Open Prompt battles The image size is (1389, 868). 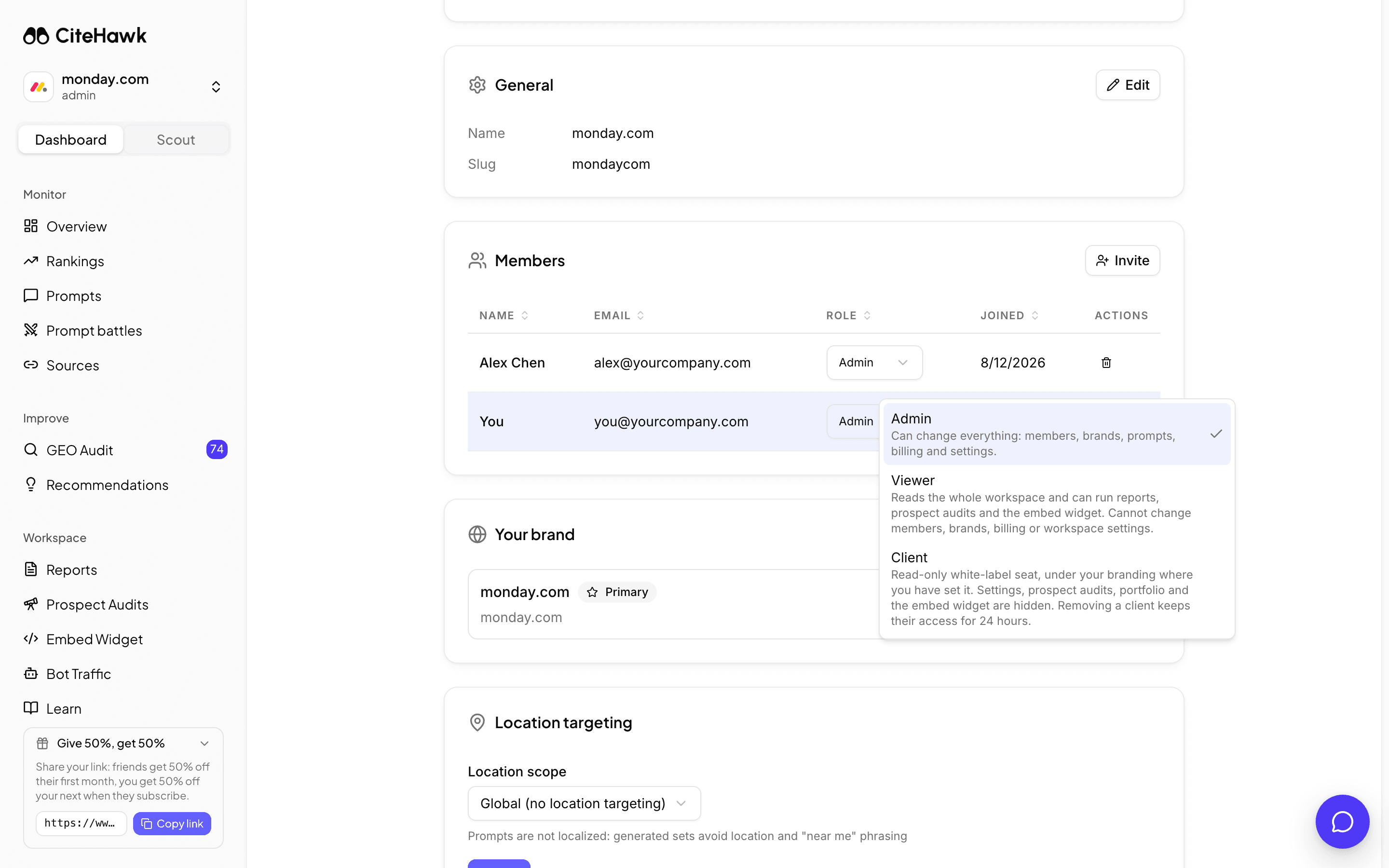pyautogui.click(x=94, y=331)
